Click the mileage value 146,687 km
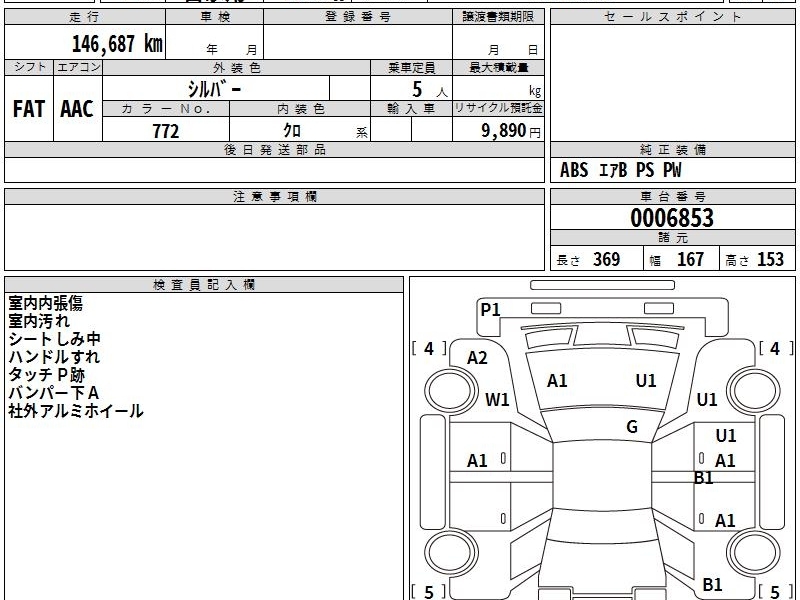The width and height of the screenshot is (800, 600). [x=117, y=44]
